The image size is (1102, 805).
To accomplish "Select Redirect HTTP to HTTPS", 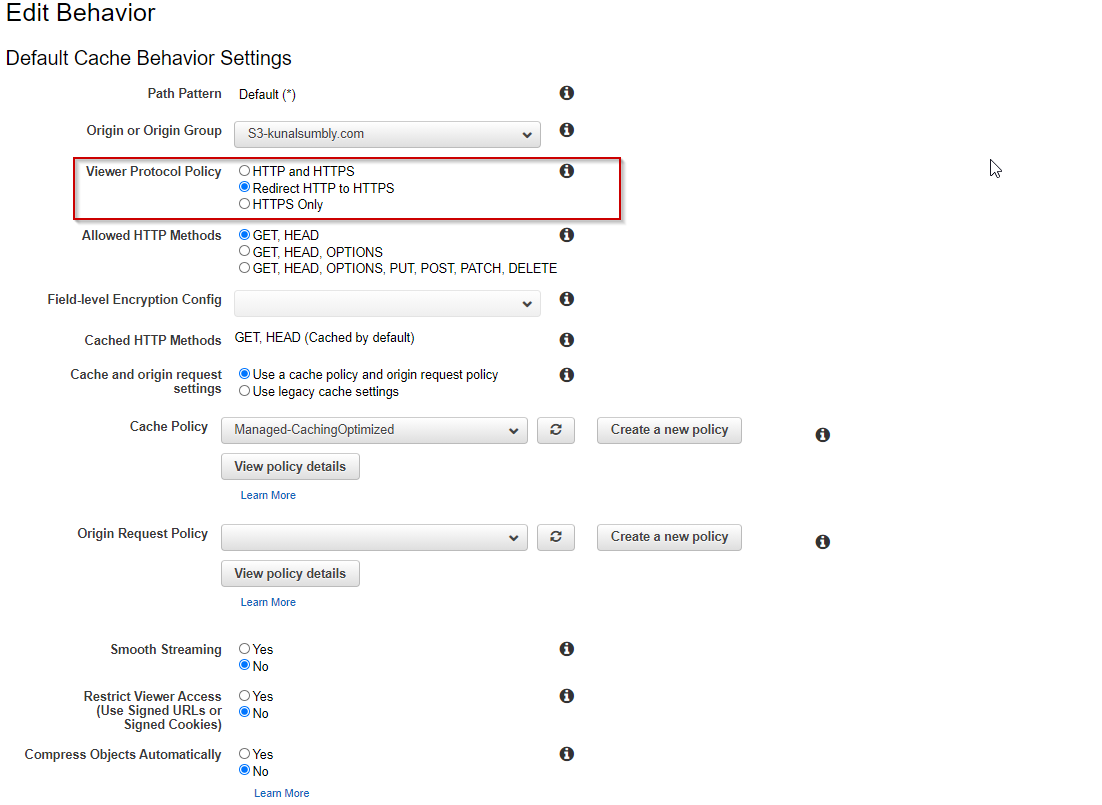I will pyautogui.click(x=243, y=187).
